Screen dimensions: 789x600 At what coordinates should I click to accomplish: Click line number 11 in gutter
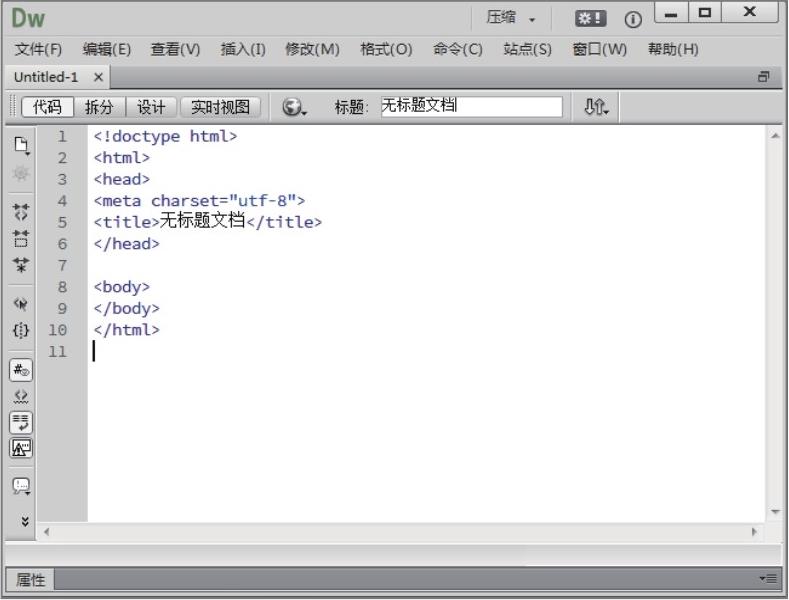point(58,352)
